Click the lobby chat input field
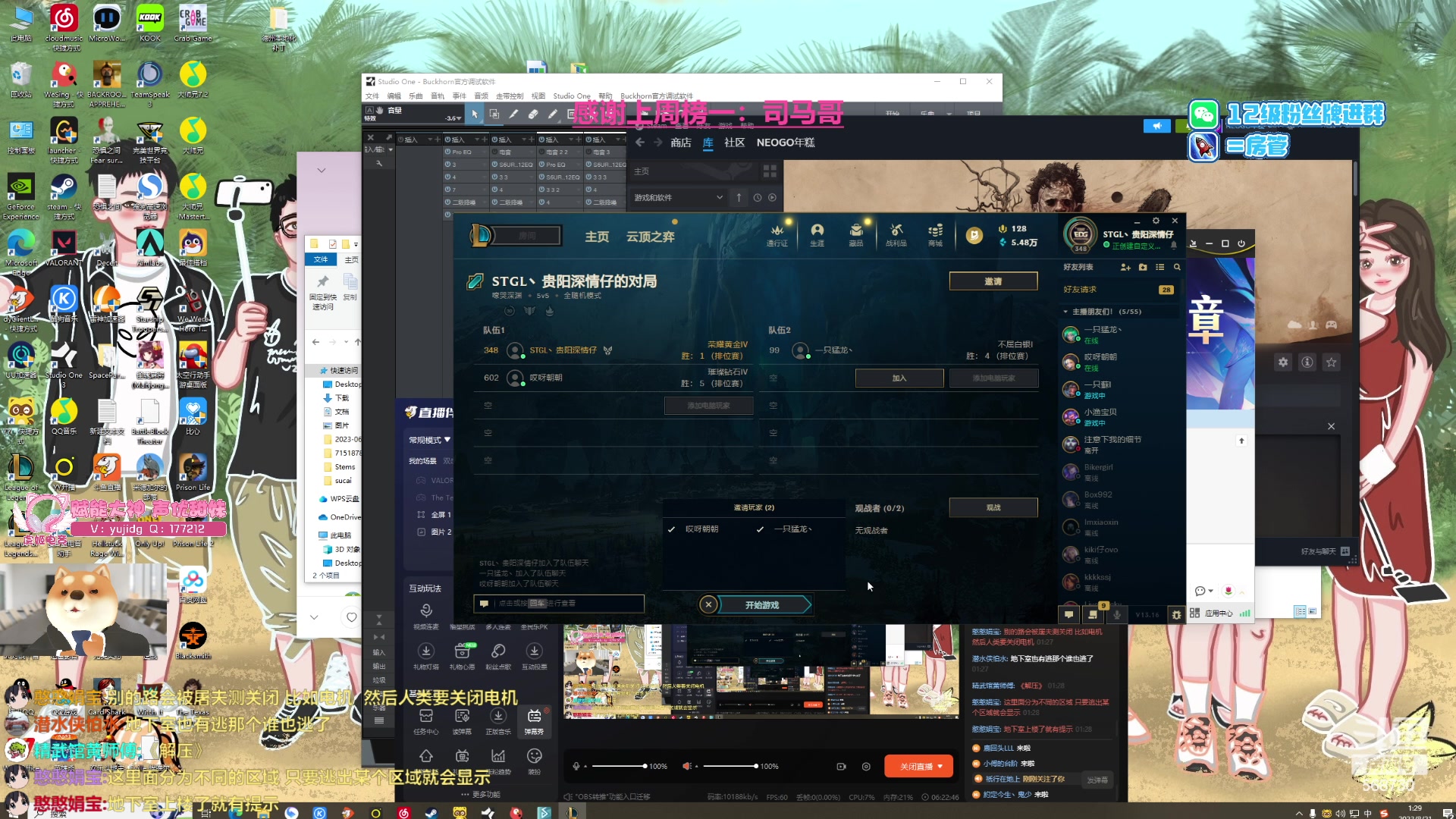The width and height of the screenshot is (1456, 819). [x=559, y=604]
